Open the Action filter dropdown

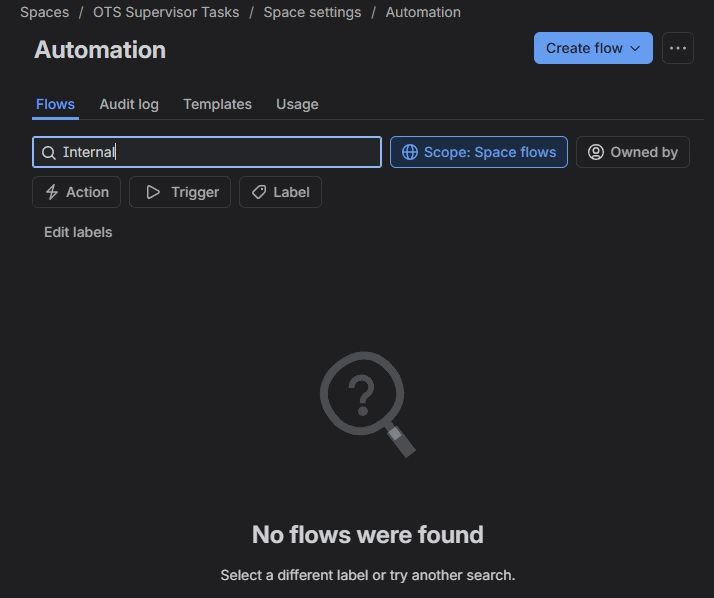(x=76, y=192)
